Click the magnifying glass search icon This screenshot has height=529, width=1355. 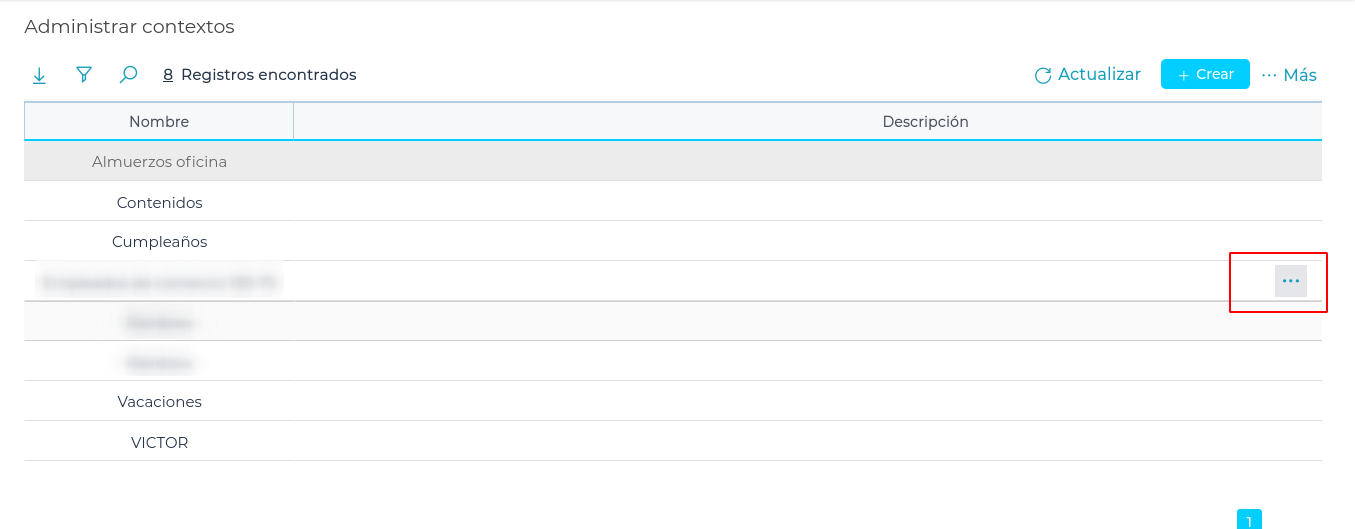tap(128, 75)
